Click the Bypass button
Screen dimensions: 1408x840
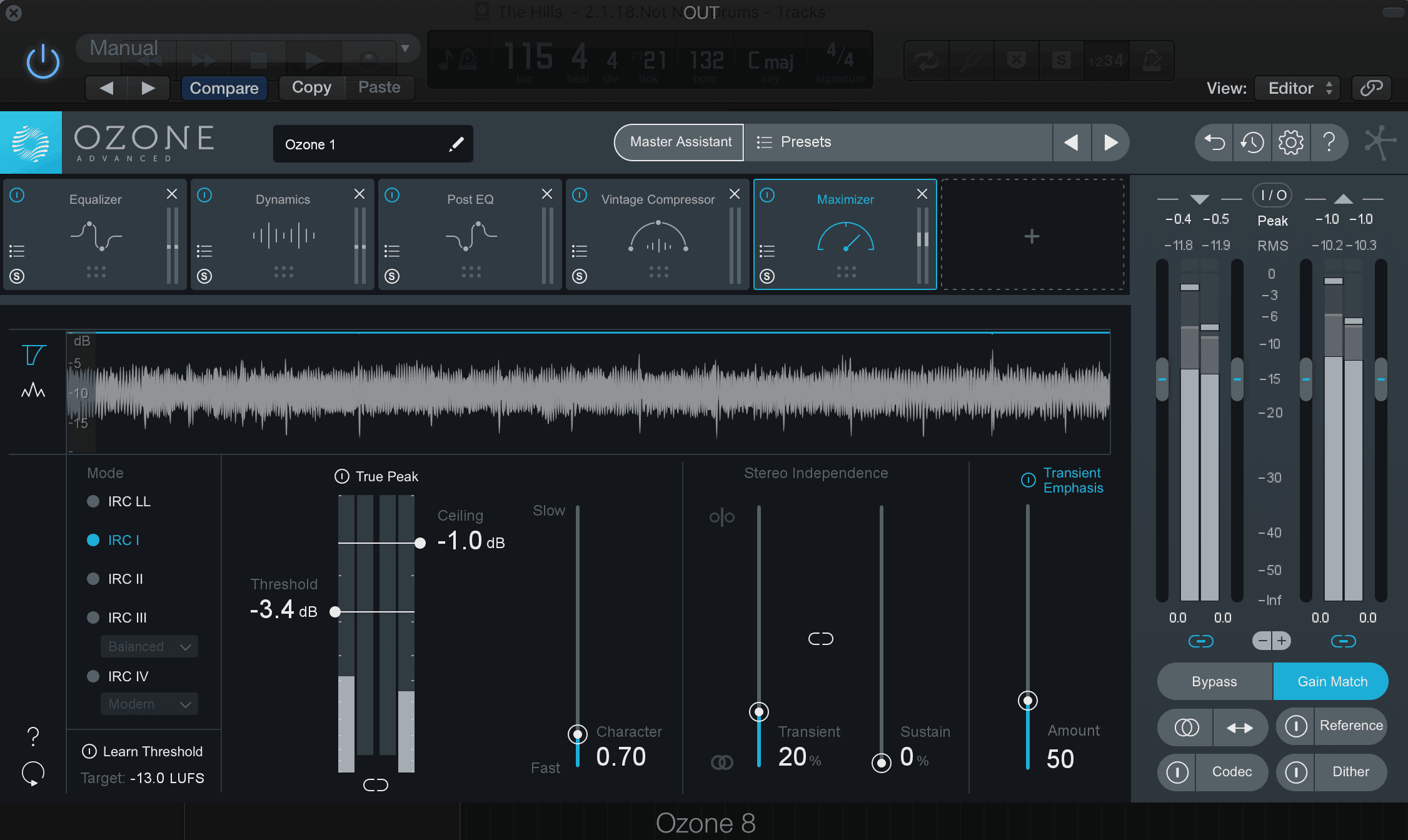1215,681
